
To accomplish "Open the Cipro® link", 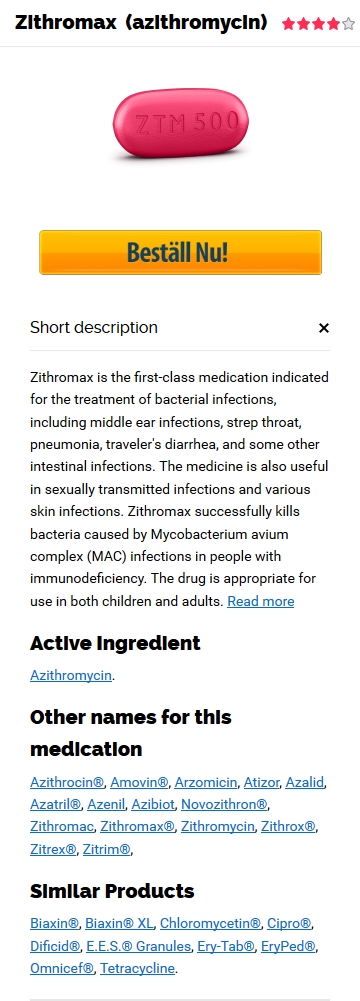I will [290, 924].
